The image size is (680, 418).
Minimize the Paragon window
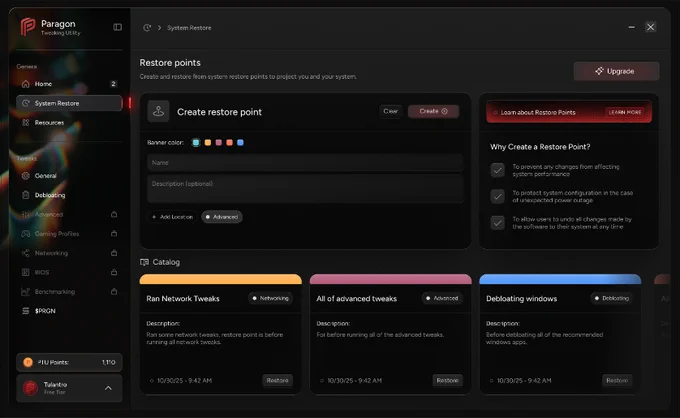coord(631,27)
